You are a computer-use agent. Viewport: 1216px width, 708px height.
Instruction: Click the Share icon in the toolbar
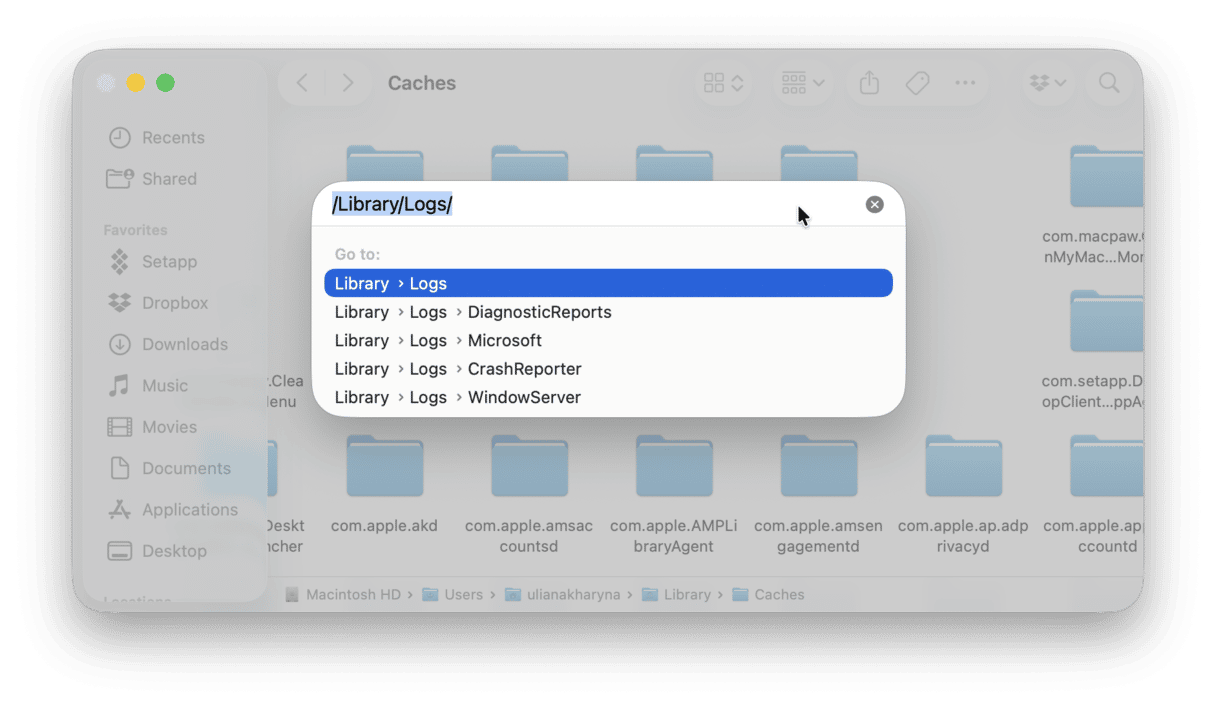coord(868,83)
